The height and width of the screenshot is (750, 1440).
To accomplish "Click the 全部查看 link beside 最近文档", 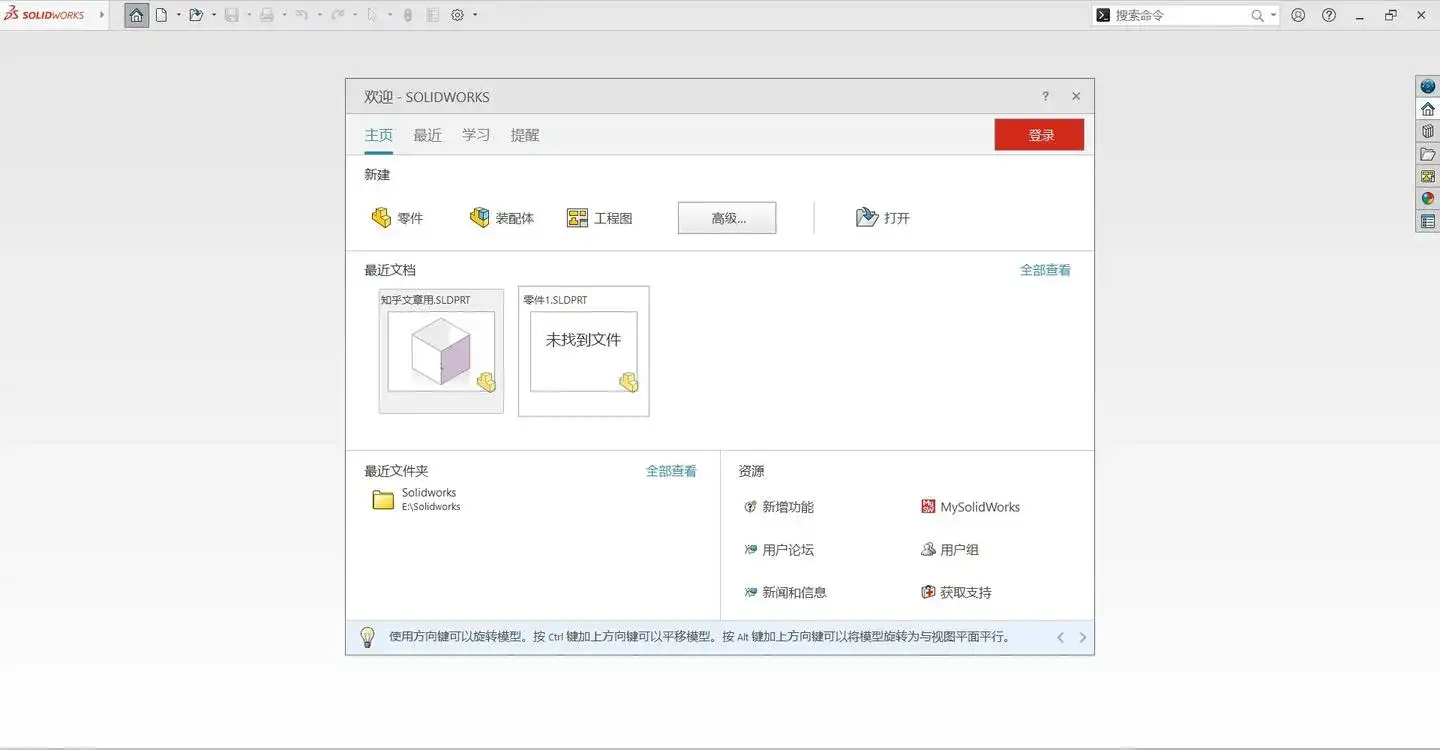I will 1045,269.
